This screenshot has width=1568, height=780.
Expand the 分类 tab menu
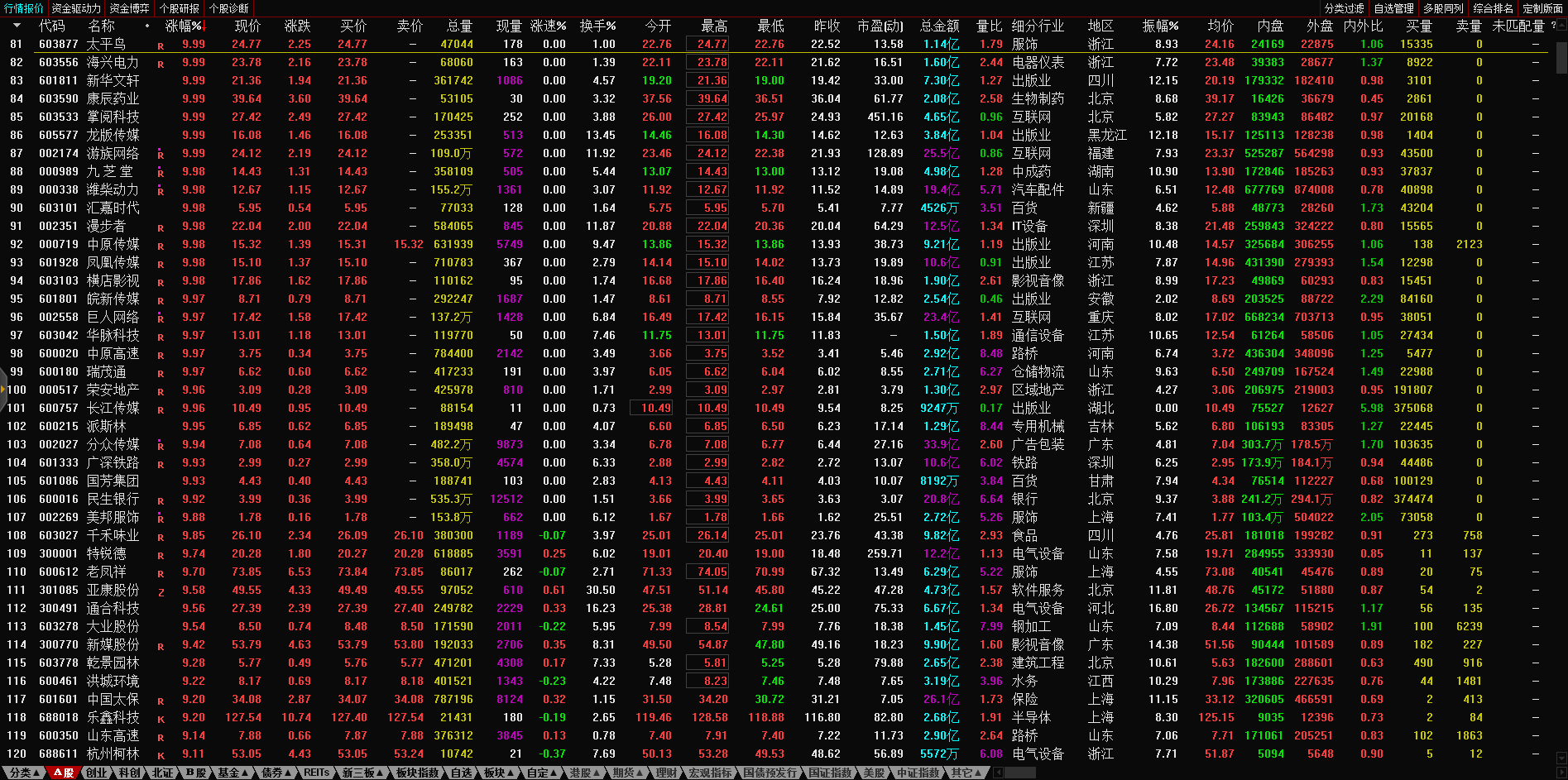[24, 773]
